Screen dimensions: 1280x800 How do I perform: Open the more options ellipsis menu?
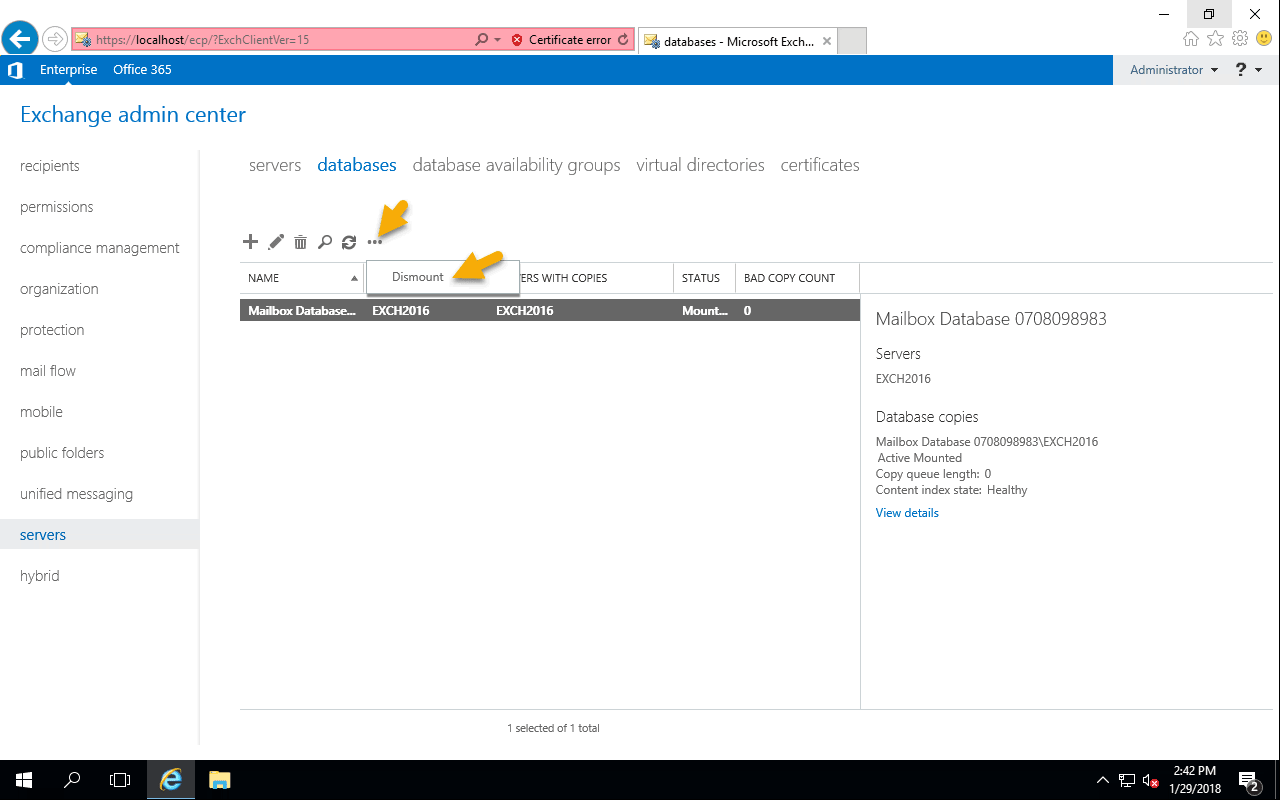pyautogui.click(x=374, y=242)
